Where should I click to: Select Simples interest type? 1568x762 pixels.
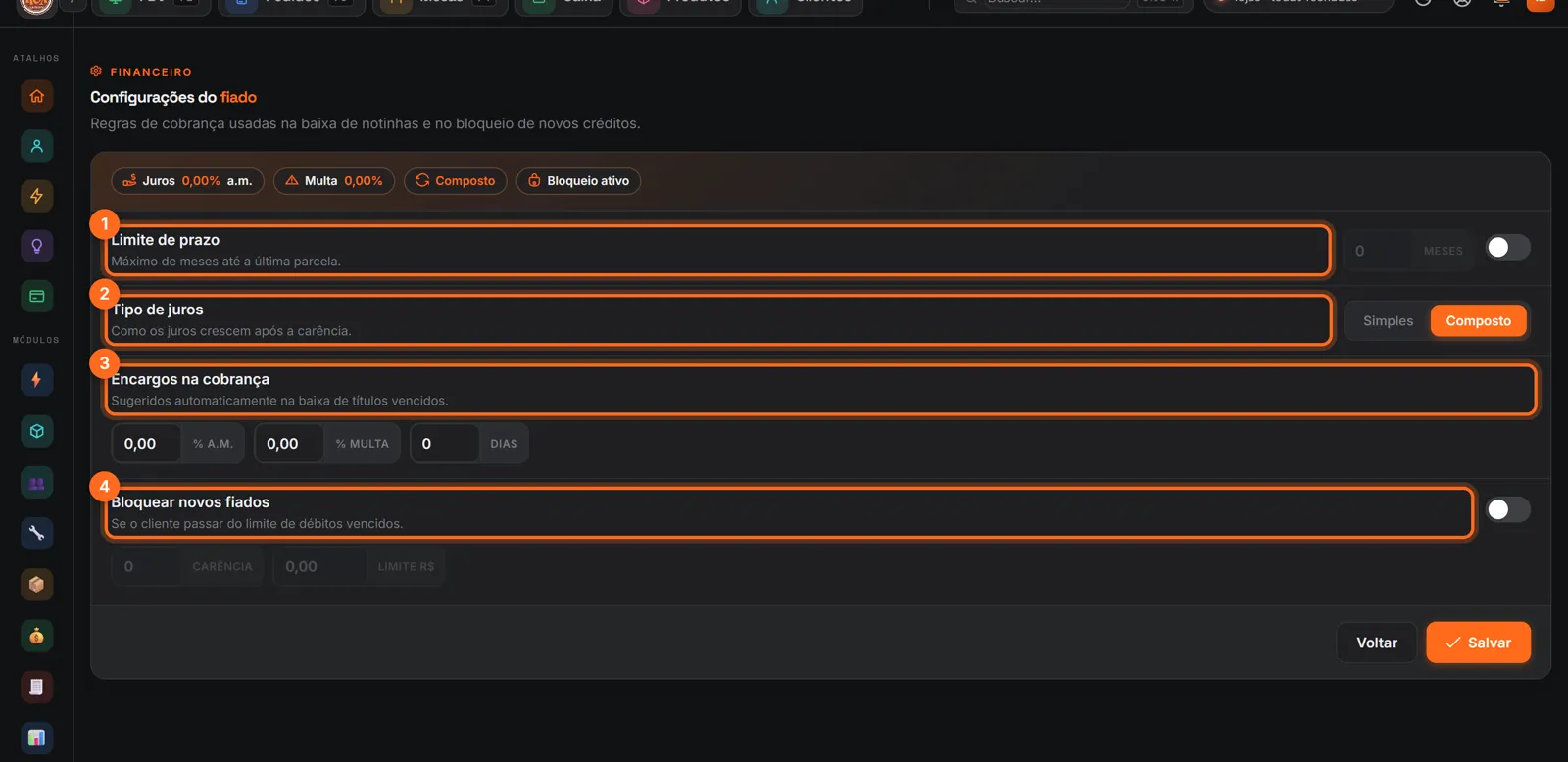[1388, 321]
